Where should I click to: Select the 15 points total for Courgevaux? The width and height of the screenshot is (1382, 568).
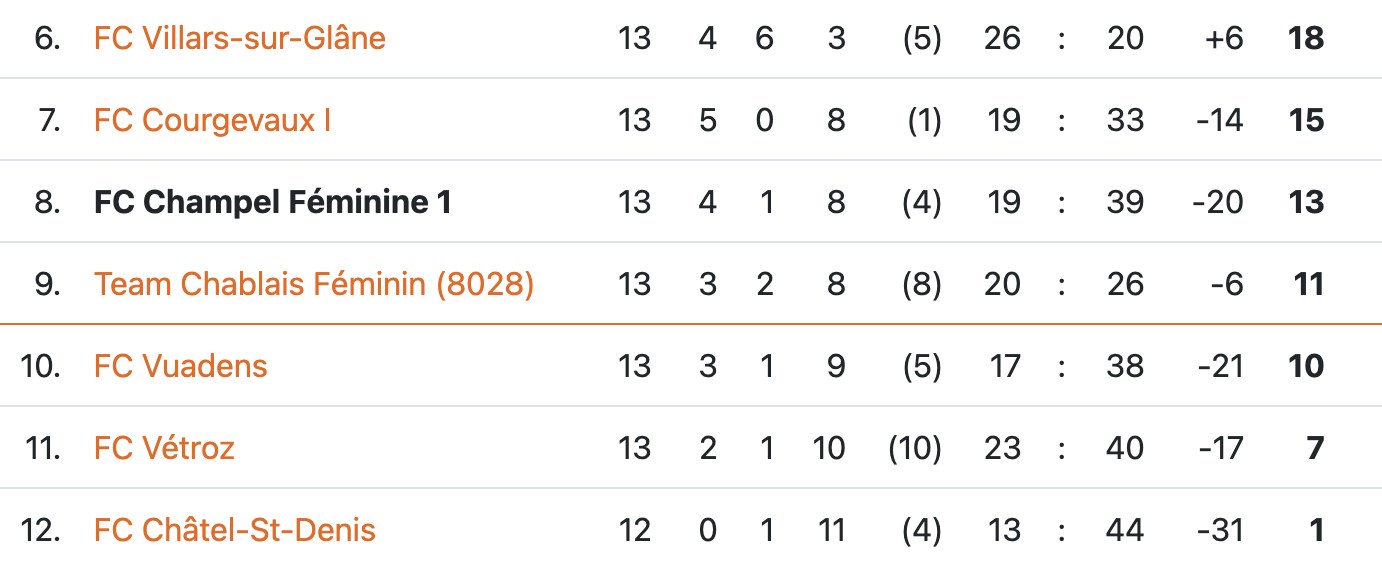[x=1306, y=120]
